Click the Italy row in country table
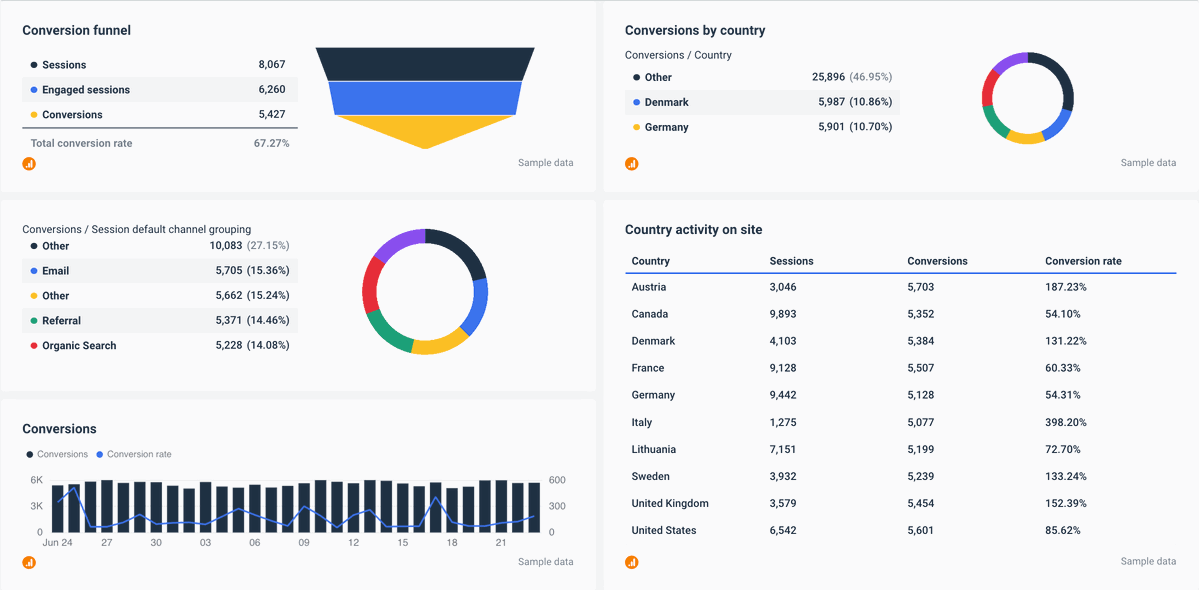 tap(901, 423)
